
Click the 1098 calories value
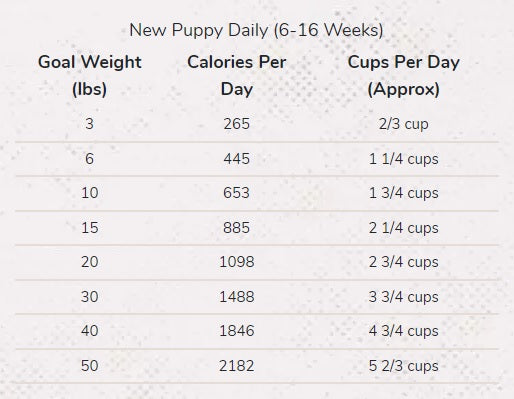pos(237,262)
